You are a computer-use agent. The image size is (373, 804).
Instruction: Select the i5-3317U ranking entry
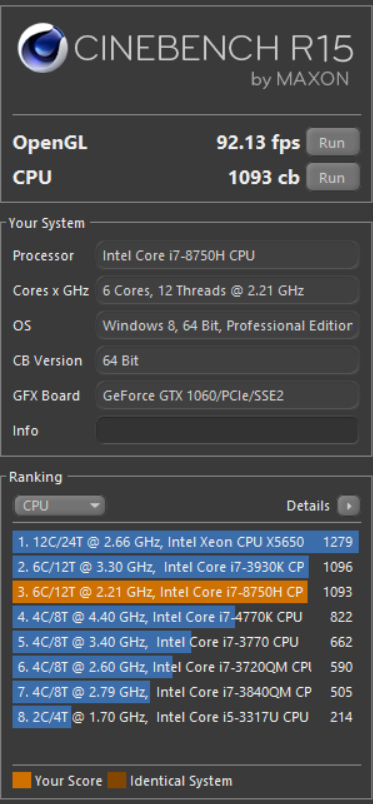click(x=186, y=717)
